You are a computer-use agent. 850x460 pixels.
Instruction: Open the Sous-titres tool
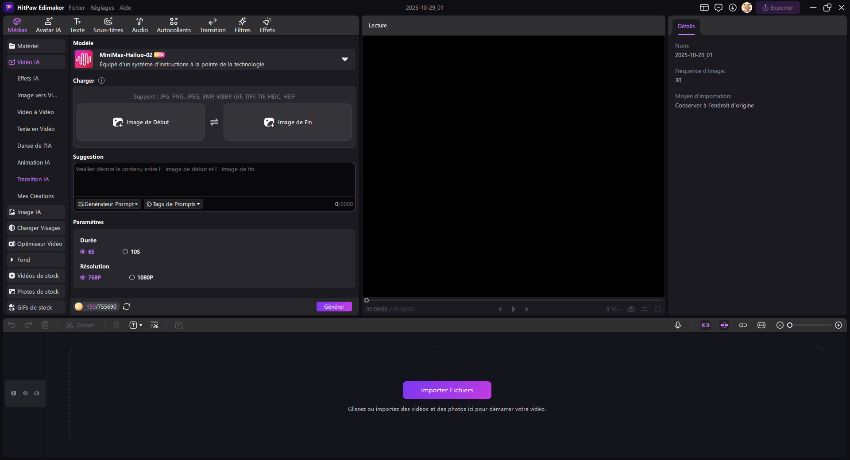(x=108, y=25)
